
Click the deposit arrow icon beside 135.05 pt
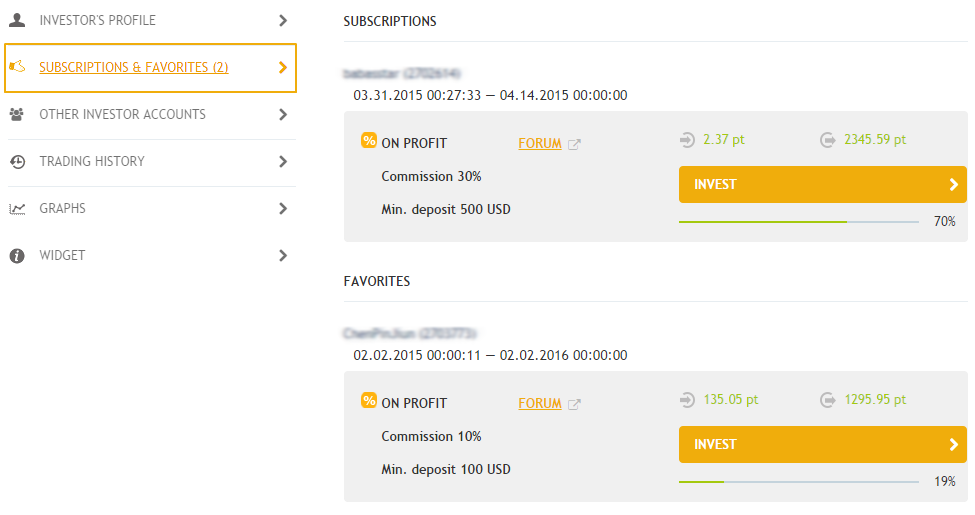pyautogui.click(x=687, y=400)
